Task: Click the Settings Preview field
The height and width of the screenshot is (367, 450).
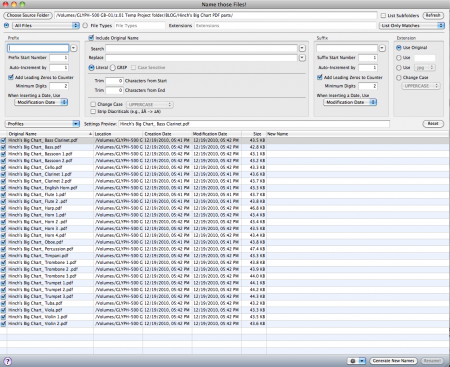Action: coord(254,124)
